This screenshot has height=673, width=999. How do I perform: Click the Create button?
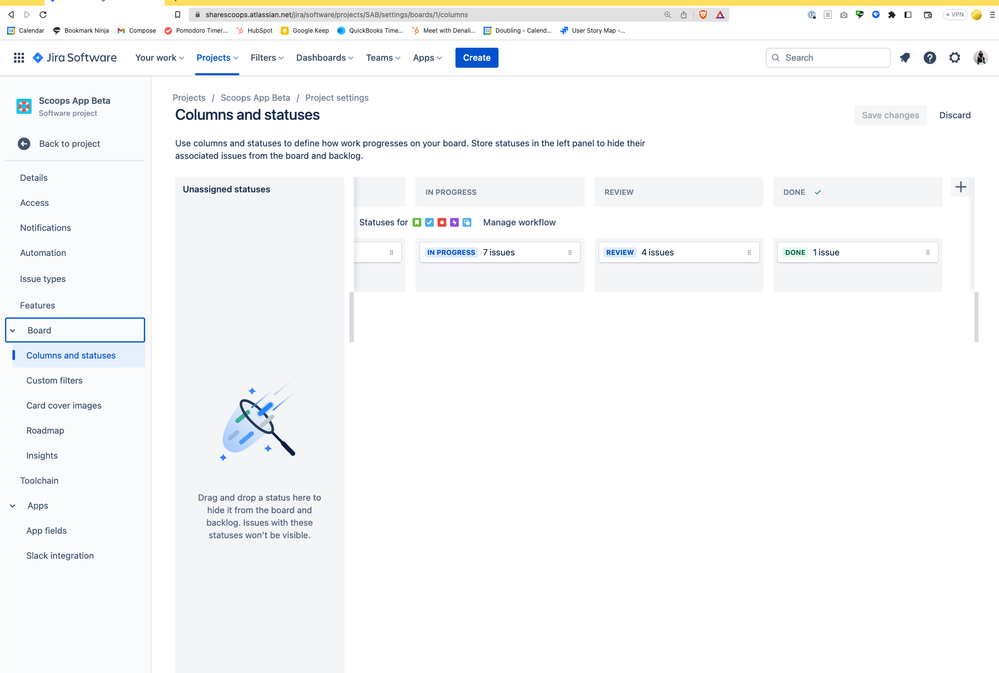click(477, 58)
